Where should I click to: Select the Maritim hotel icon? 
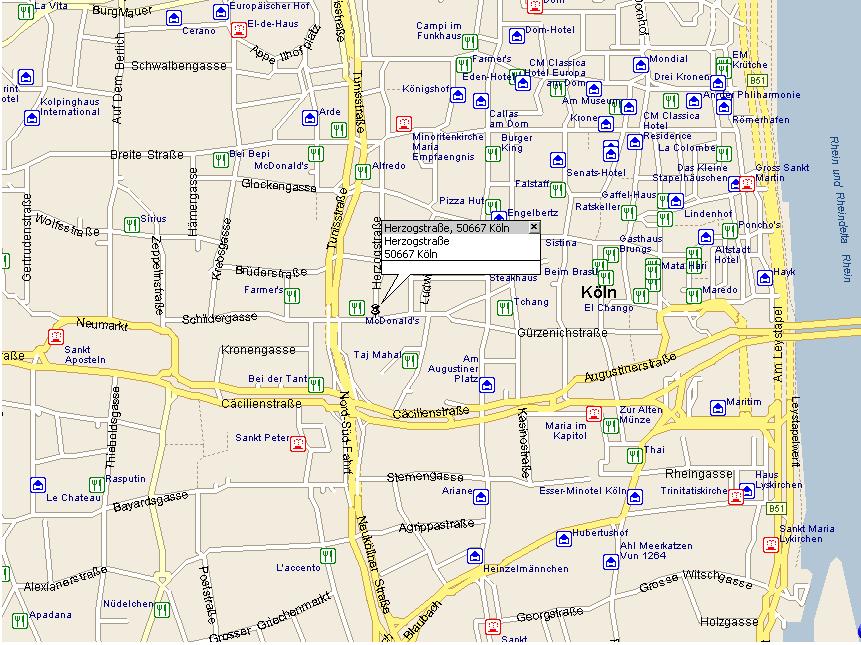click(718, 407)
